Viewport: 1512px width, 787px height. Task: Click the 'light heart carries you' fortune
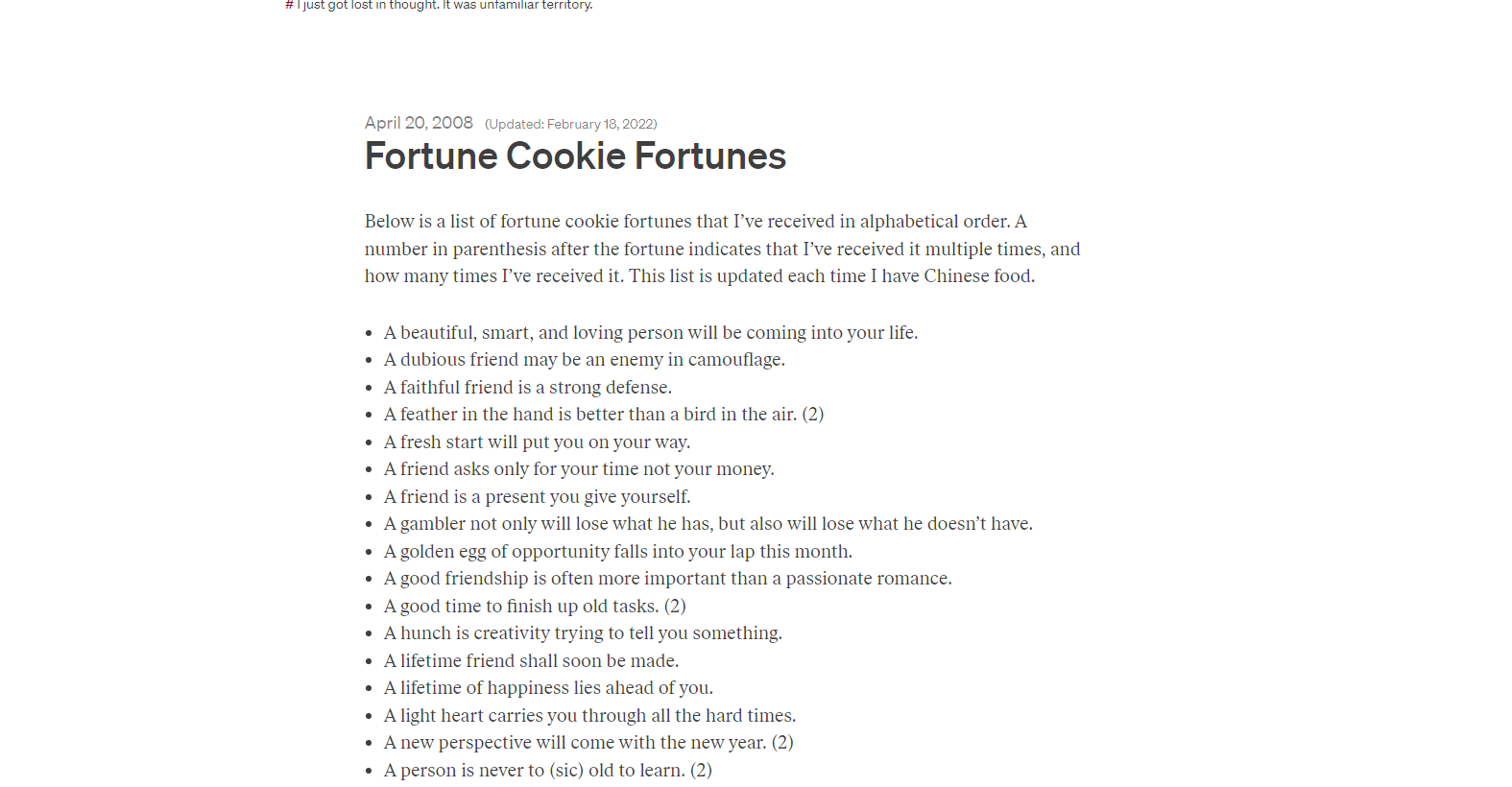point(589,716)
